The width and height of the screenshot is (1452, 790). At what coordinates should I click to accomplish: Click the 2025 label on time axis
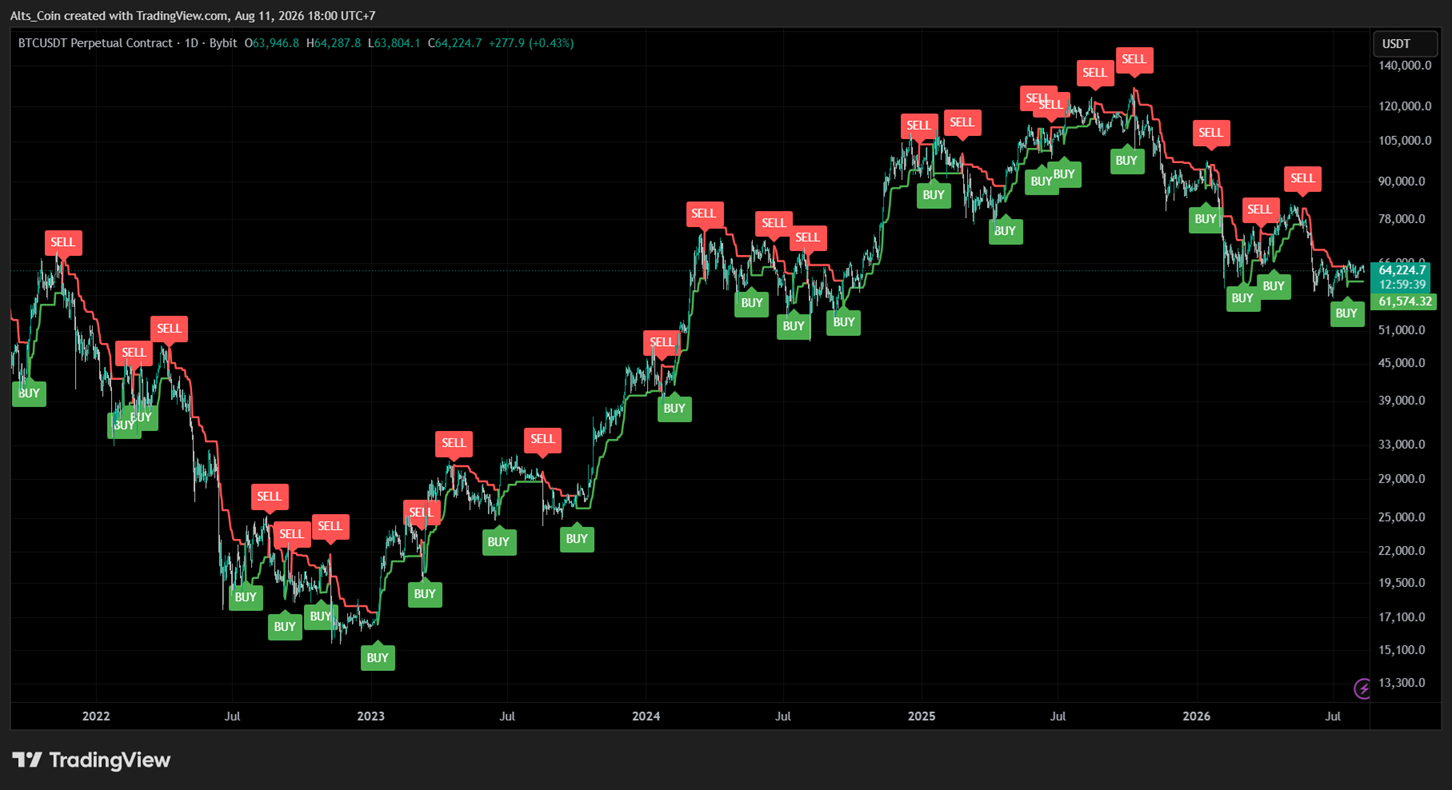(921, 716)
